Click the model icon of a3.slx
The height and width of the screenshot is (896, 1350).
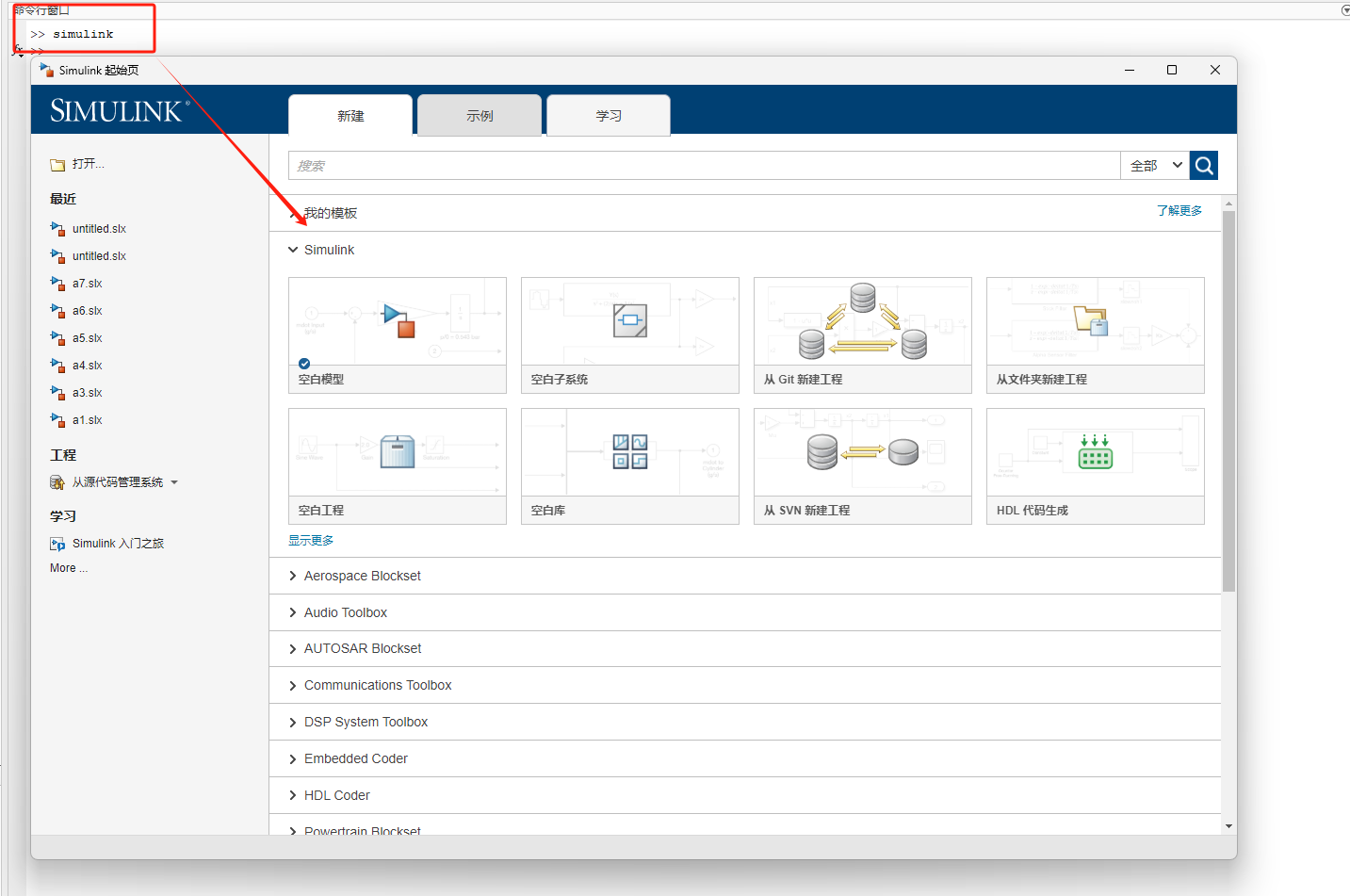(x=57, y=393)
